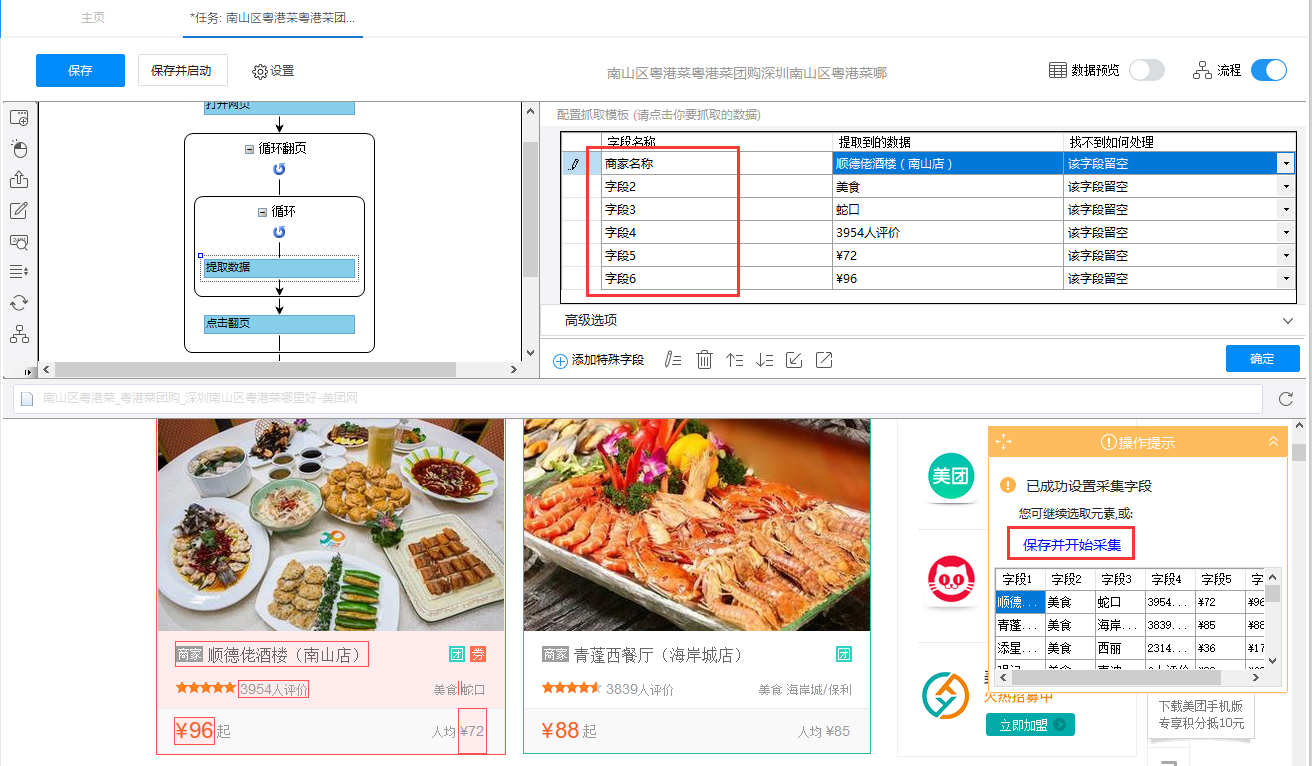Viewport: 1312px width, 766px height.
Task: Collapse the 循环翻页 loop box
Action: [x=250, y=148]
